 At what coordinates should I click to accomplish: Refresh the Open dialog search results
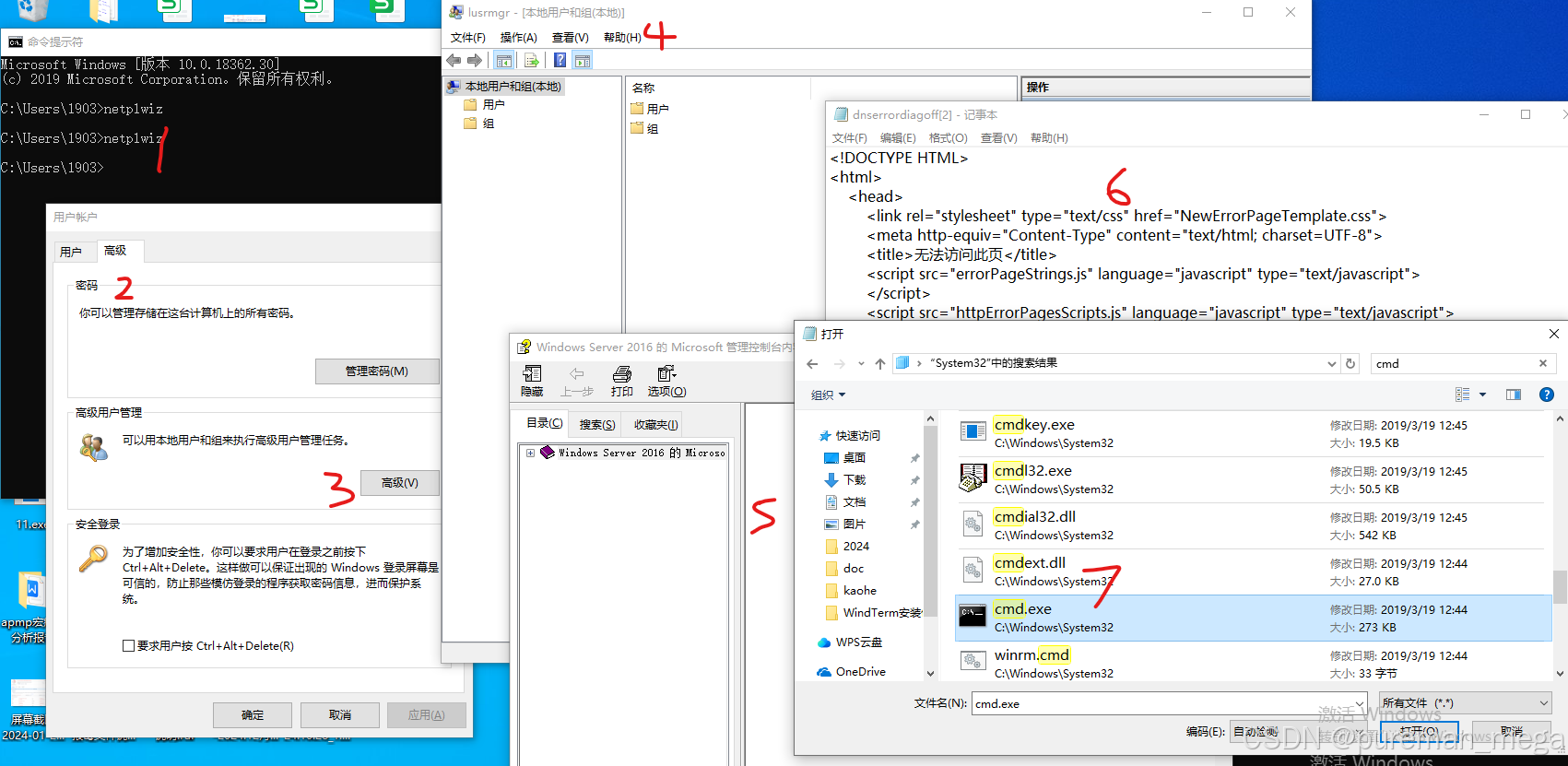click(x=1350, y=363)
